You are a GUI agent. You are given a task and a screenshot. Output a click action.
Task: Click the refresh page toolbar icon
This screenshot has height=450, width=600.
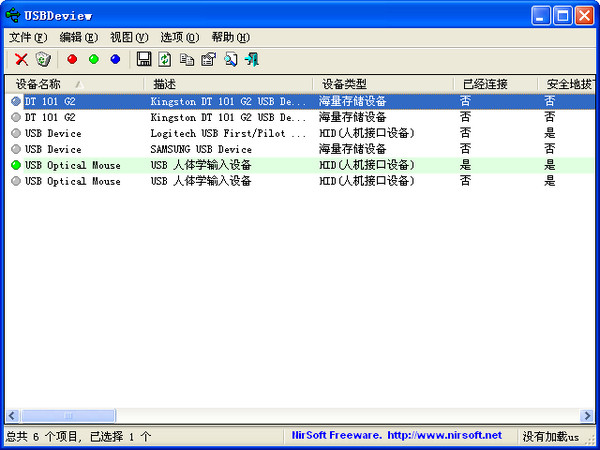tap(165, 59)
